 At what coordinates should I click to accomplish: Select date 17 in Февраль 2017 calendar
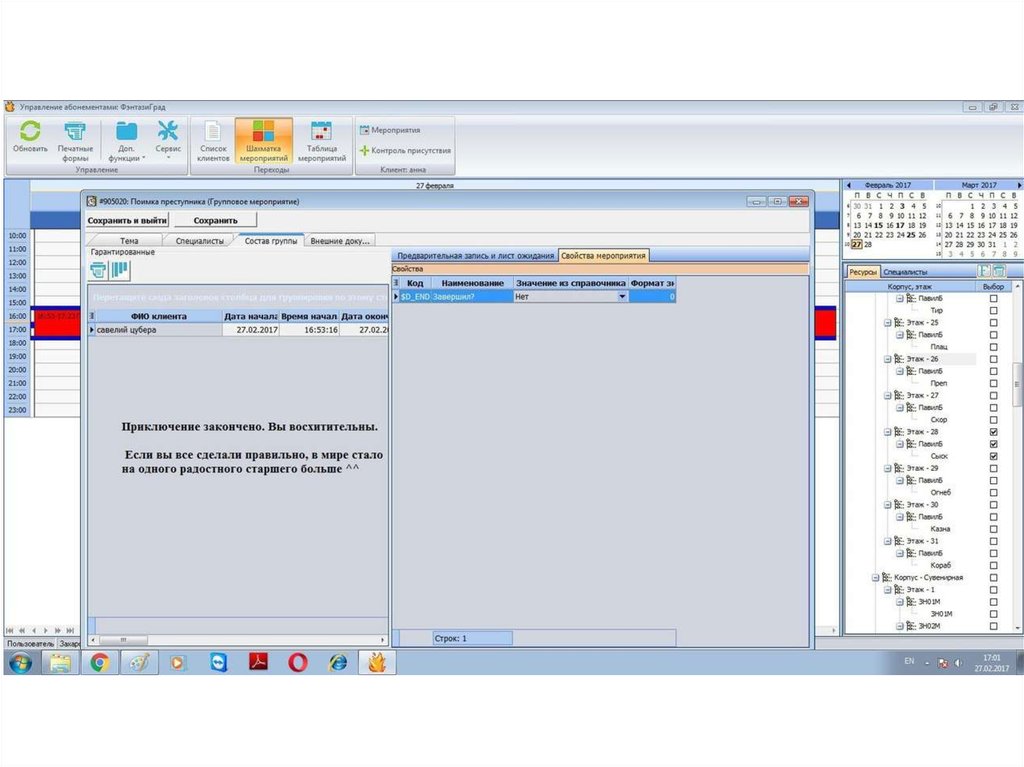pyautogui.click(x=900, y=225)
